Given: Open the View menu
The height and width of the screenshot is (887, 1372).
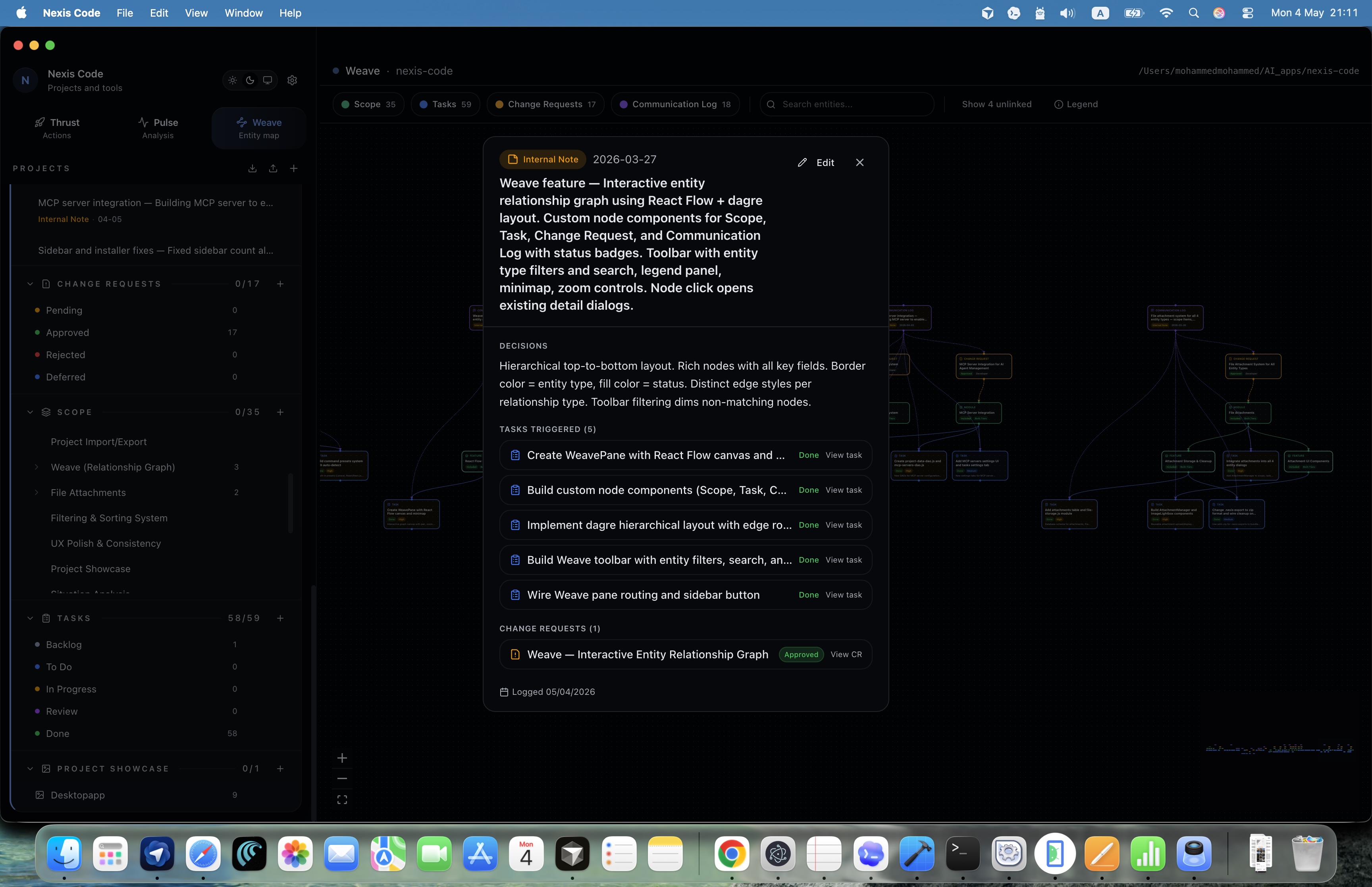Looking at the screenshot, I should (196, 13).
